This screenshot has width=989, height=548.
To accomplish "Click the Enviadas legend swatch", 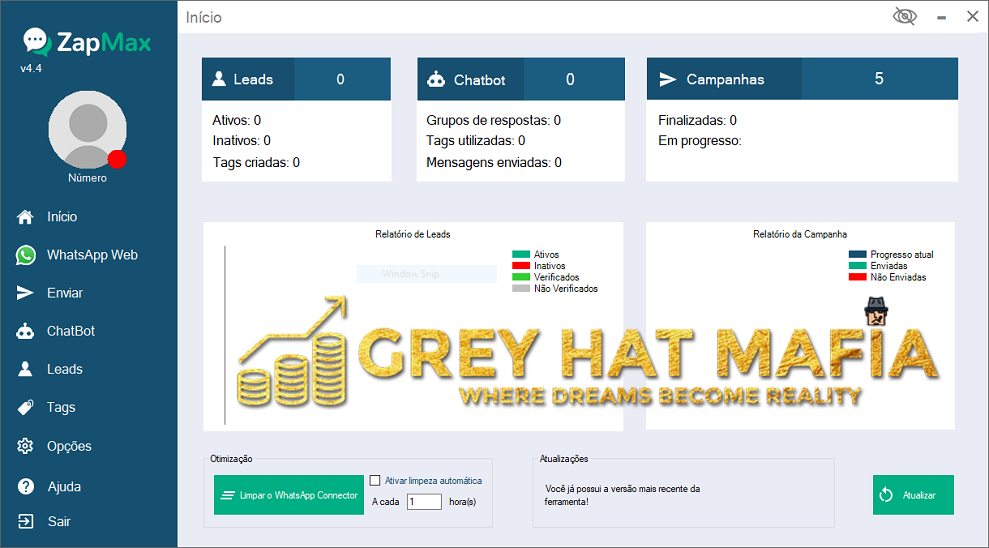I will coord(858,266).
